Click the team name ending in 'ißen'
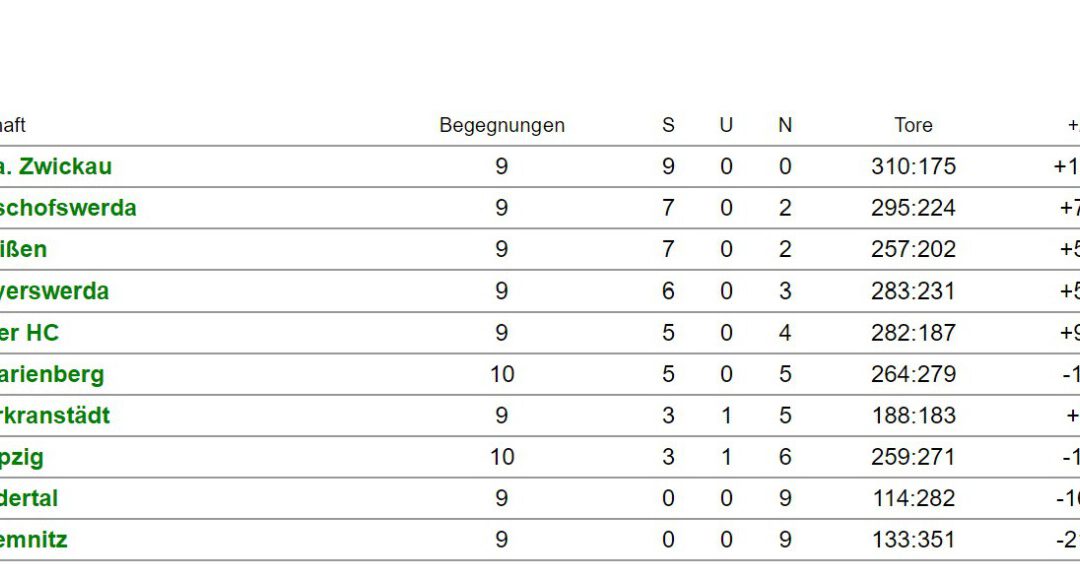1080x577 pixels. [x=23, y=249]
